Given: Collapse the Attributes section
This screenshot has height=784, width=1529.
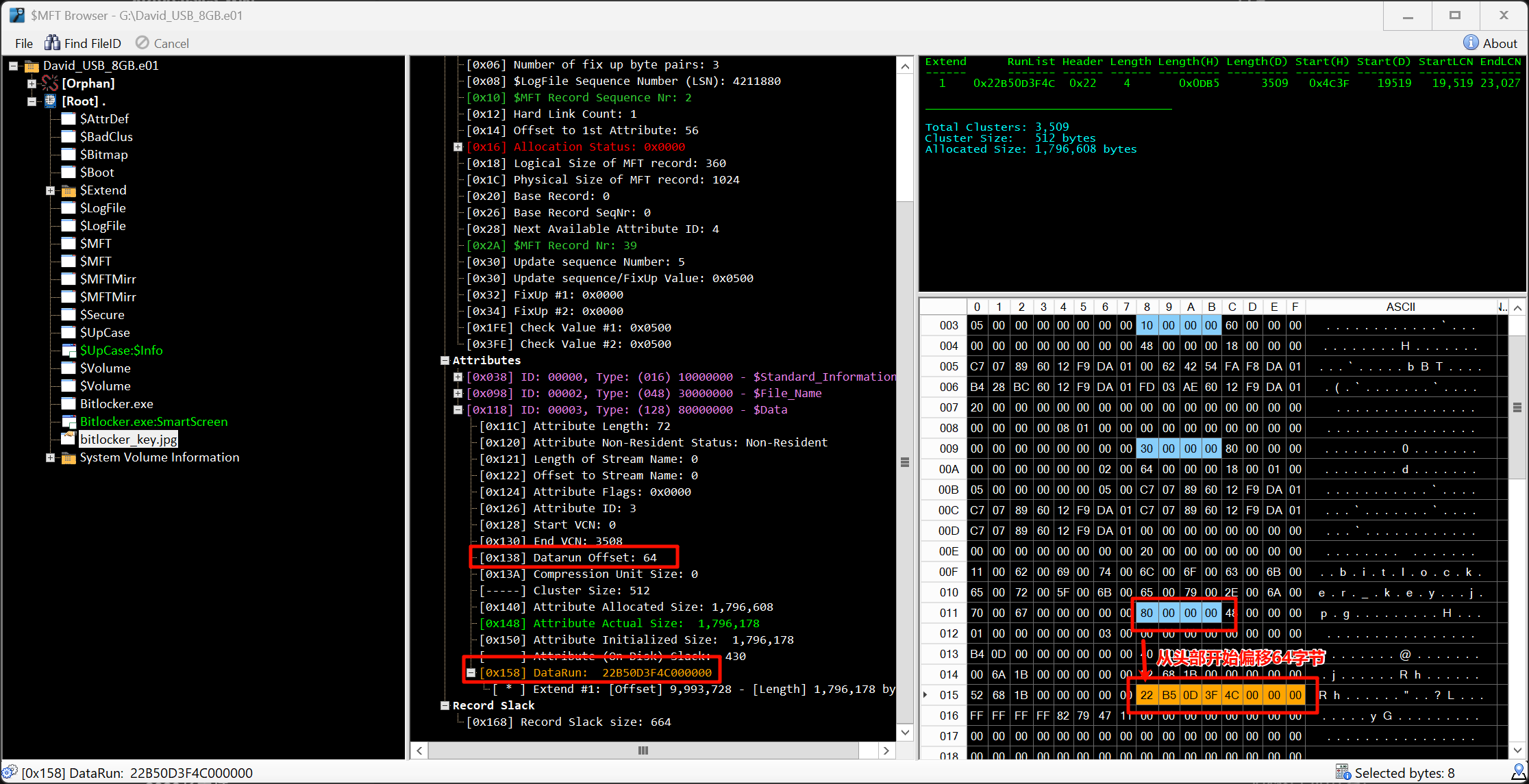Looking at the screenshot, I should click(x=445, y=360).
